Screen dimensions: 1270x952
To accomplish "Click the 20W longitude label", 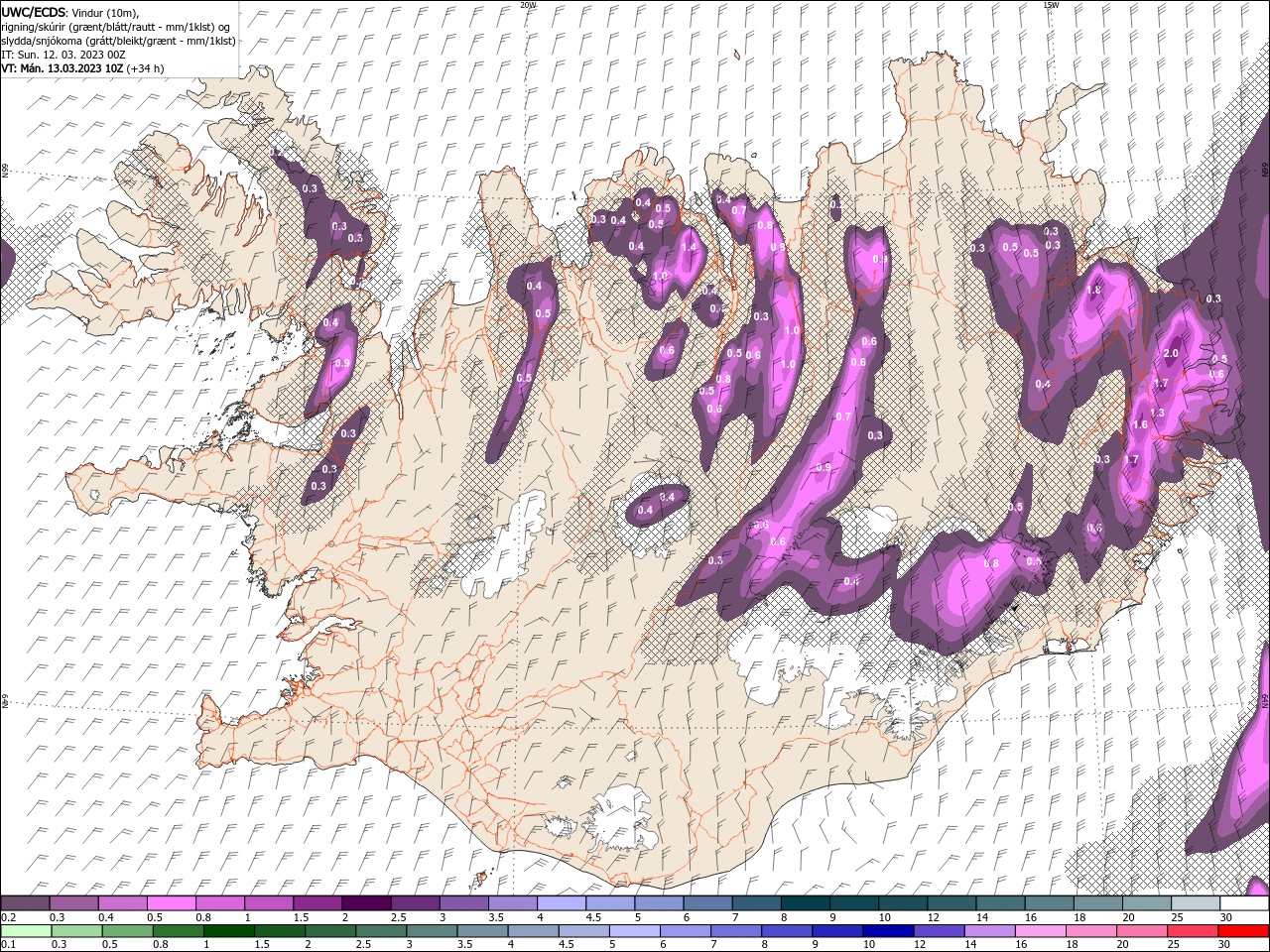I will coord(528,5).
